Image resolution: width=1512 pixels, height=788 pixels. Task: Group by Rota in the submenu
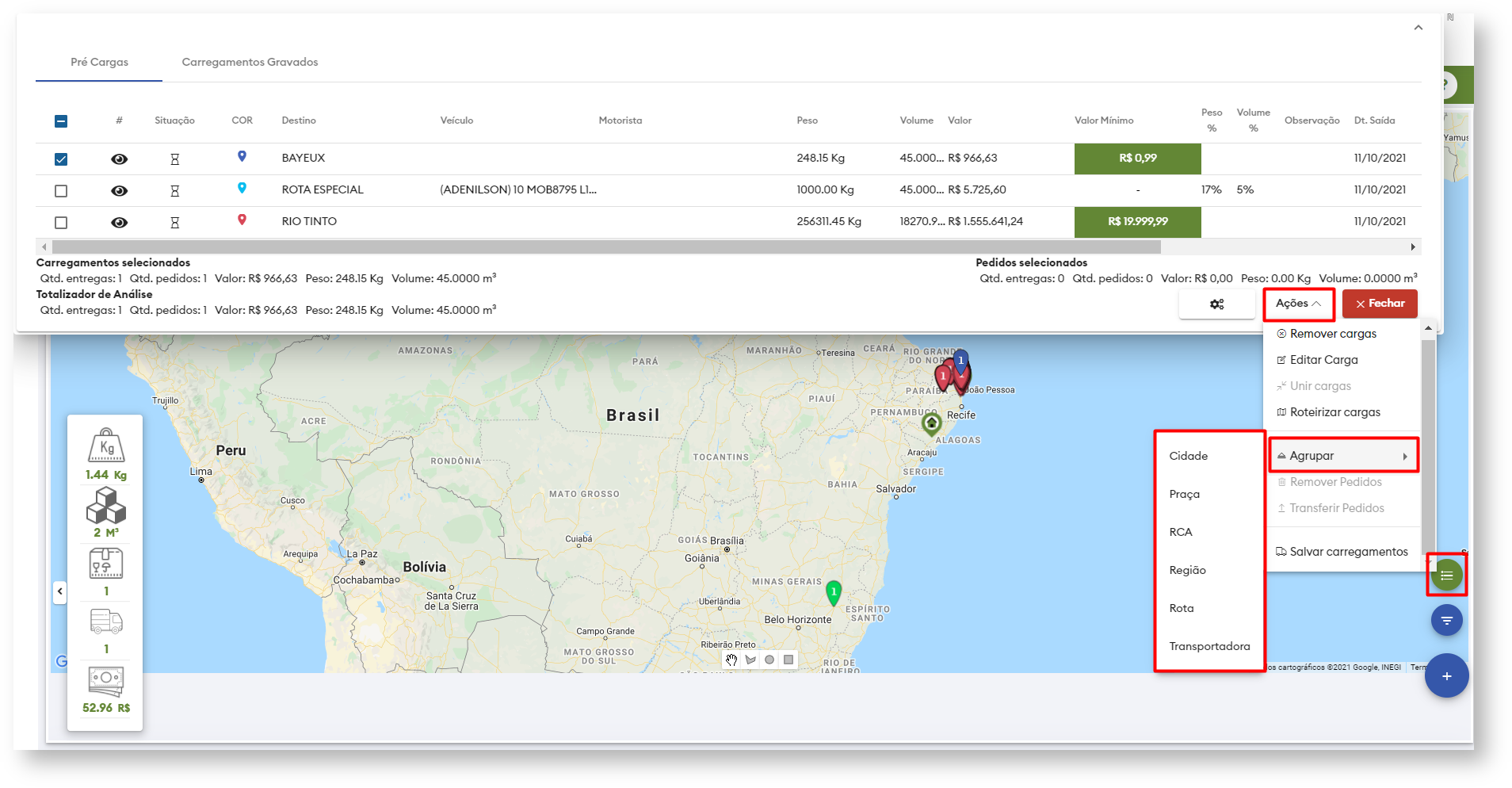click(1182, 608)
